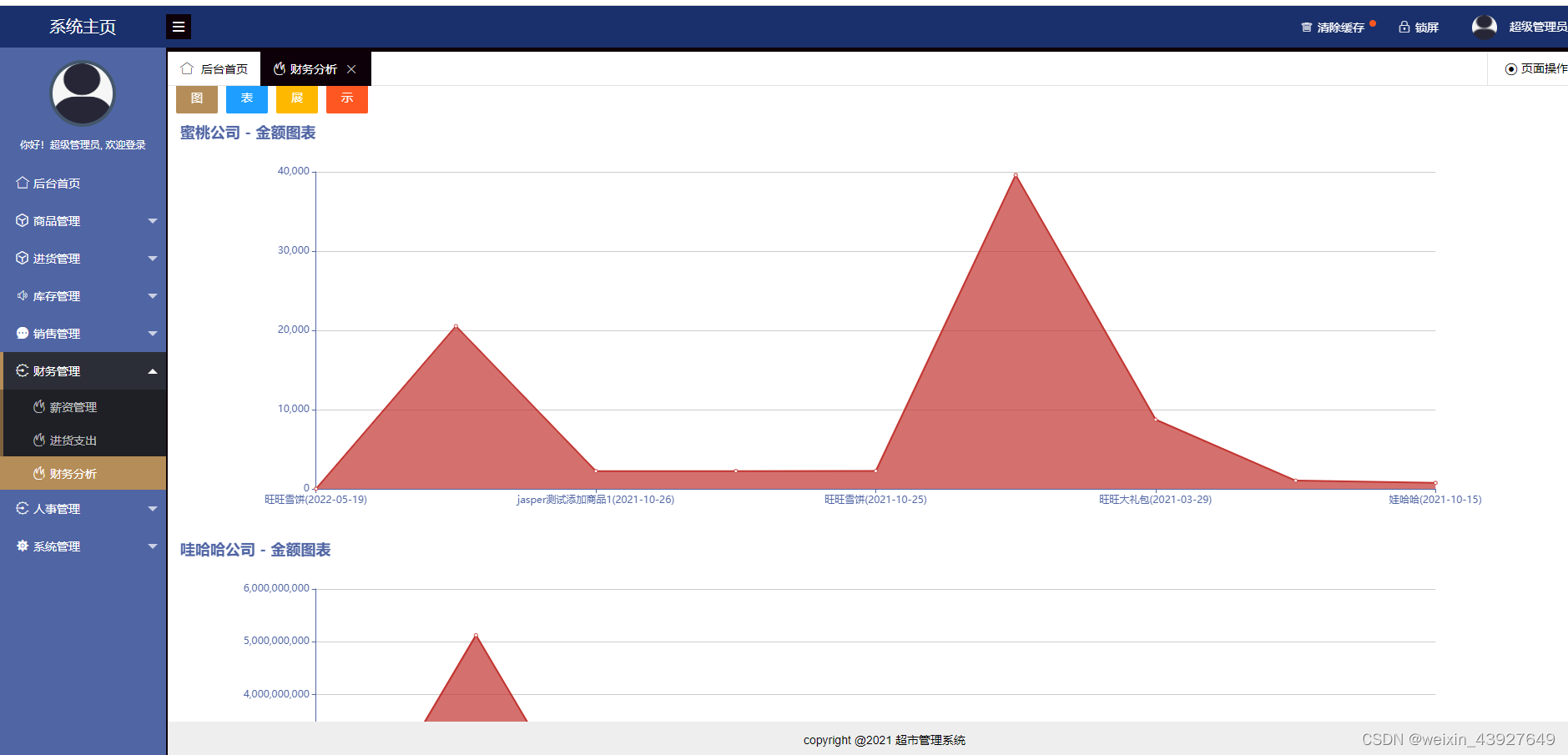Click the 页面操作 circle icon
The width and height of the screenshot is (1568, 755).
click(x=1510, y=68)
